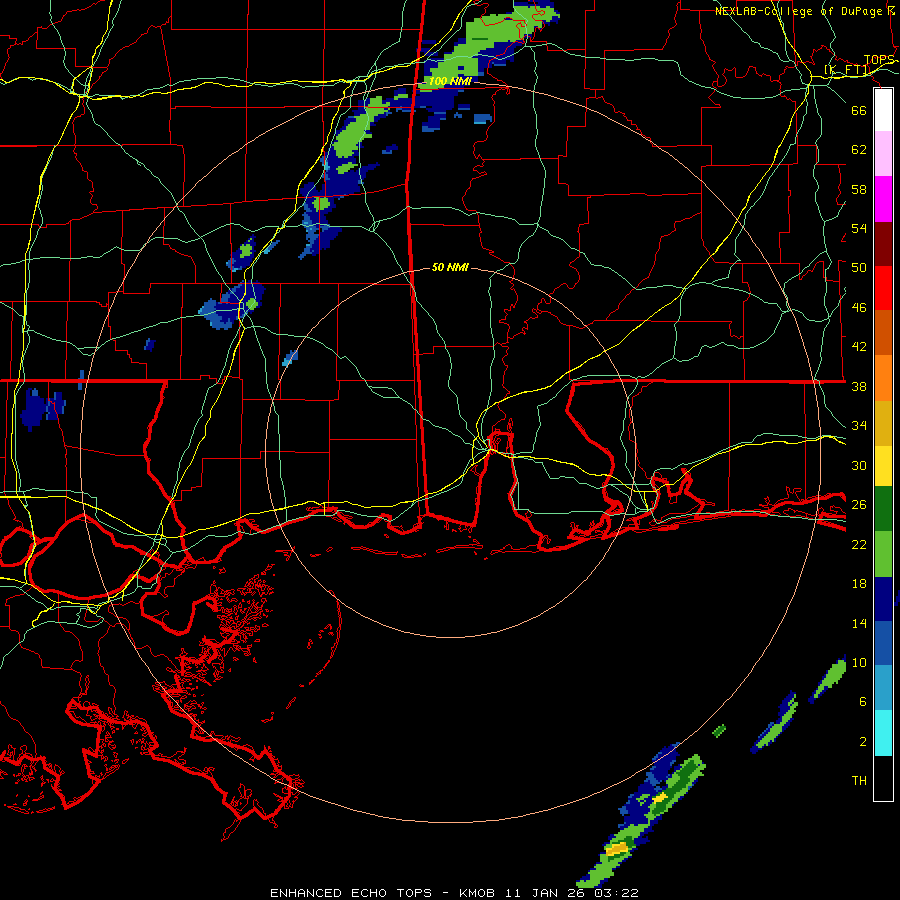Image resolution: width=900 pixels, height=900 pixels.
Task: Click the "TH" threshold legend label
Action: pyautogui.click(x=859, y=780)
